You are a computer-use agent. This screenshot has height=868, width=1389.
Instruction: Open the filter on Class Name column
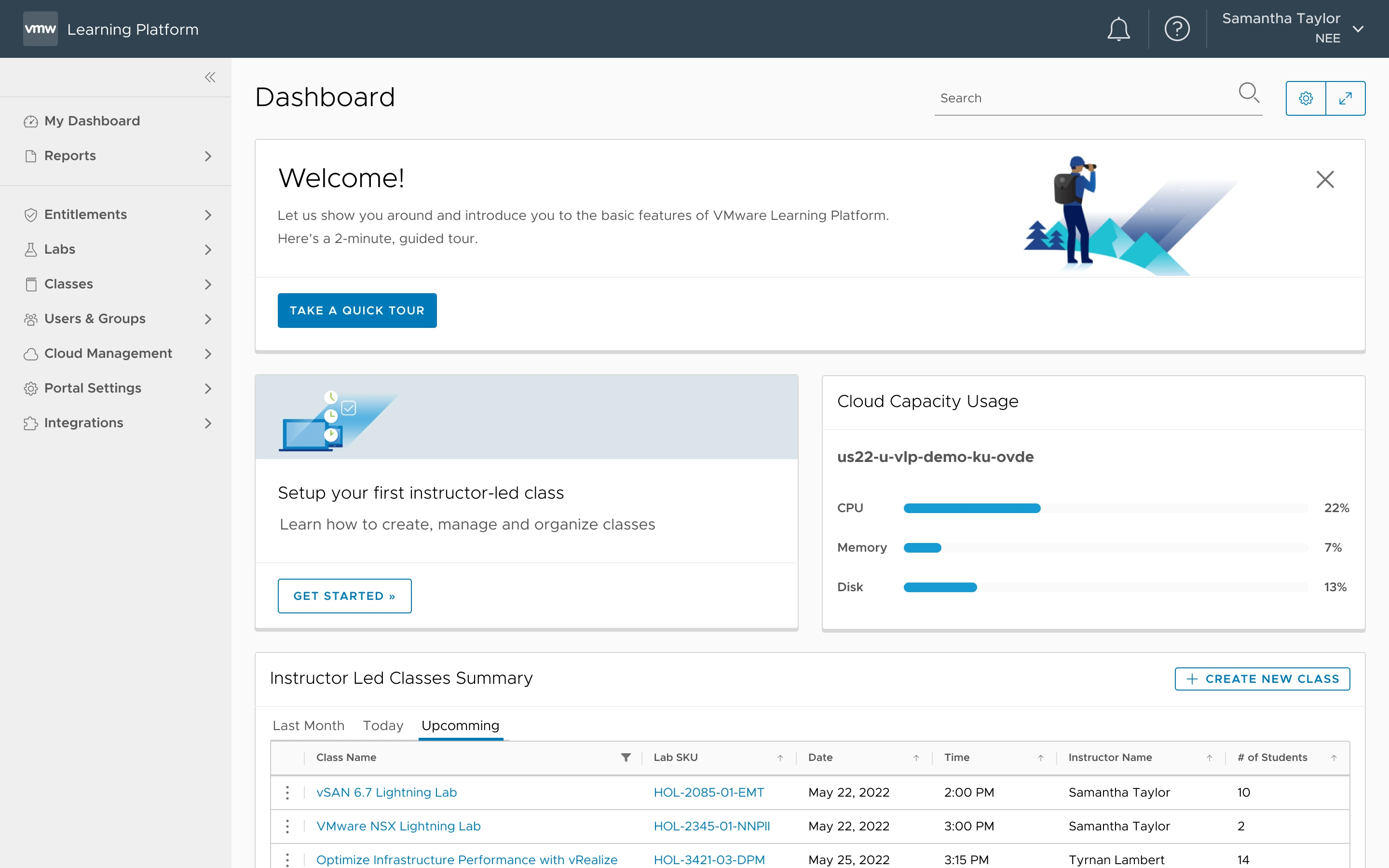coord(625,757)
